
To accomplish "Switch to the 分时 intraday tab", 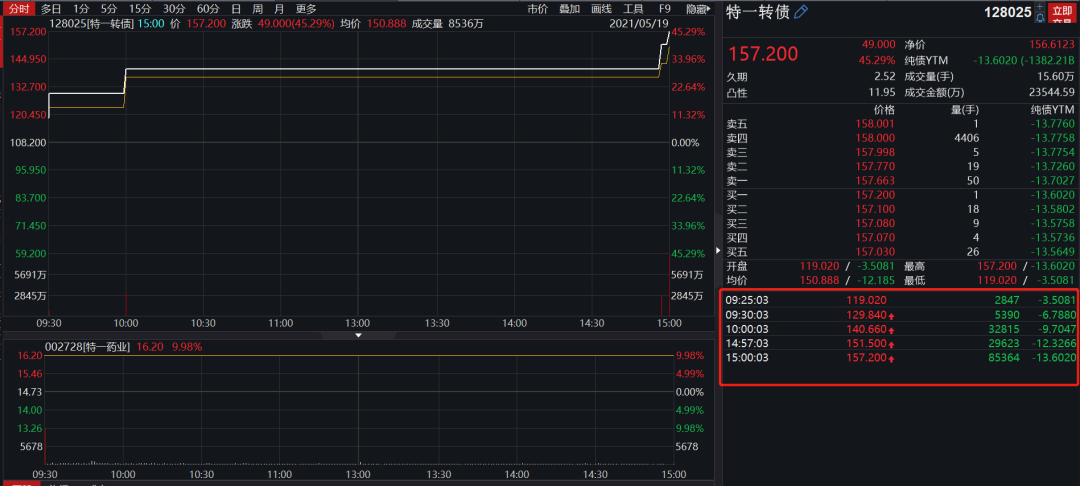I will pos(19,9).
